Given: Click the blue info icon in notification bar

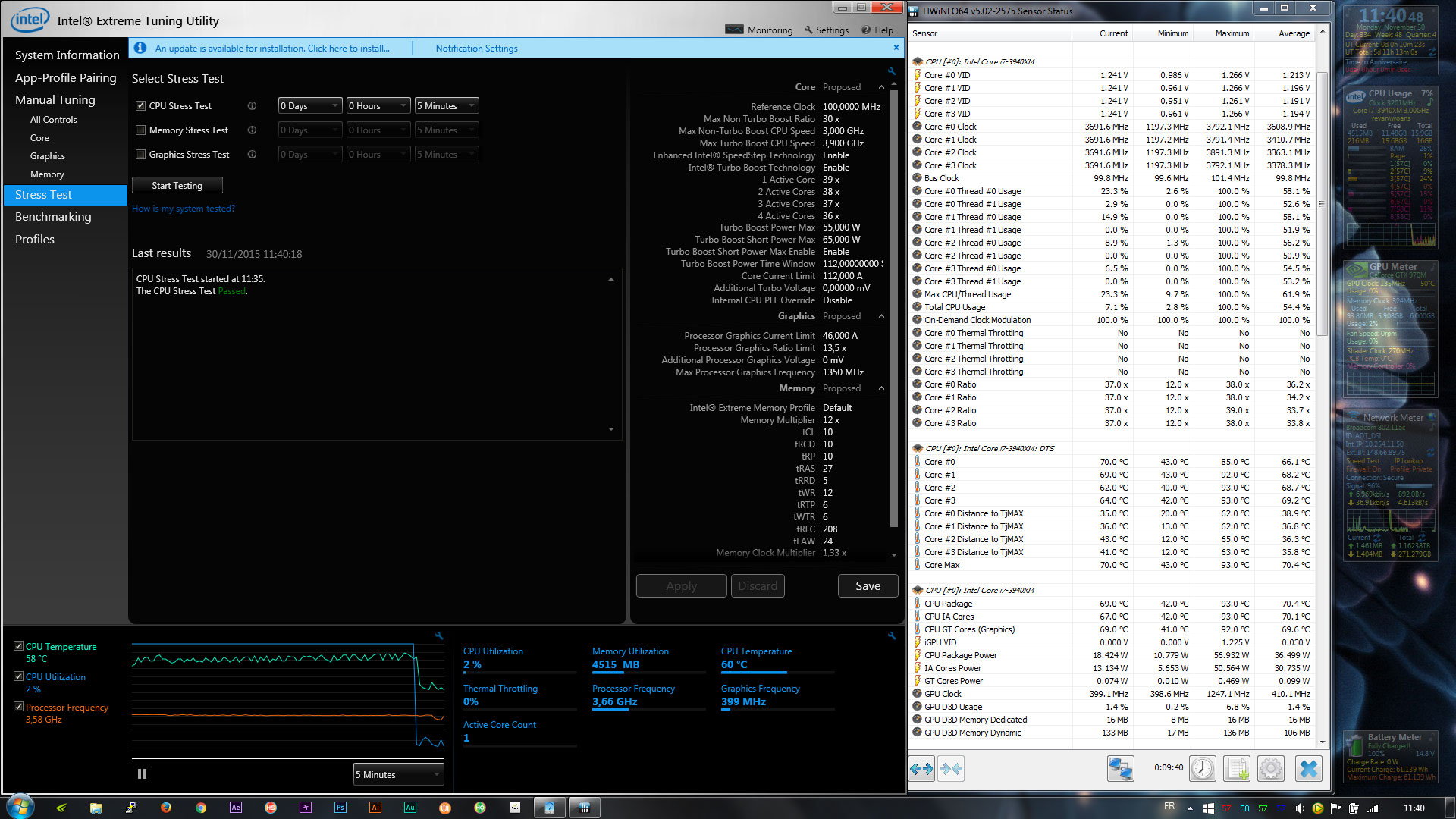Looking at the screenshot, I should click(140, 48).
